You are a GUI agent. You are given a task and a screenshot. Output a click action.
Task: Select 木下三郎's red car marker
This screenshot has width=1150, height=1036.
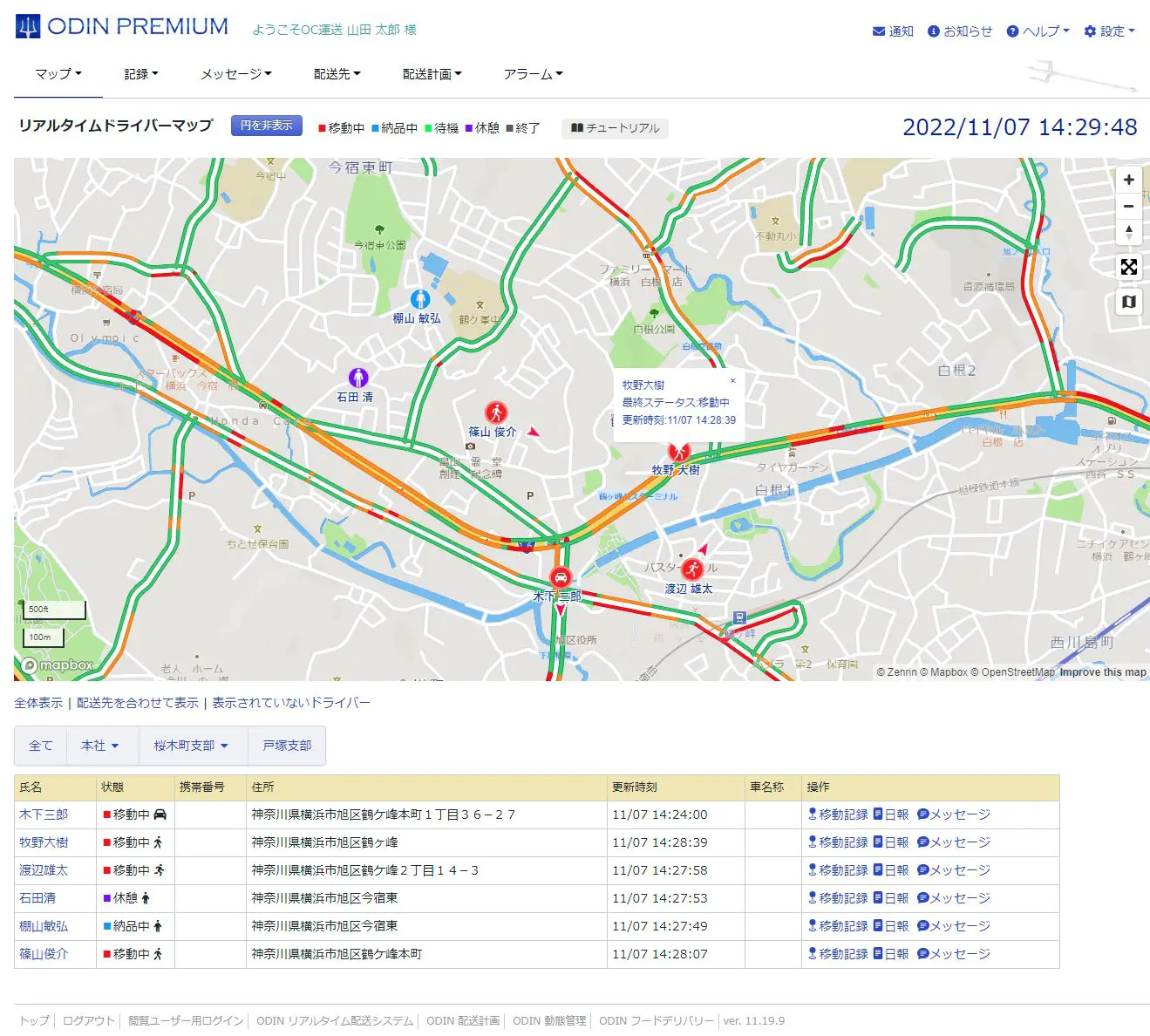coord(561,577)
